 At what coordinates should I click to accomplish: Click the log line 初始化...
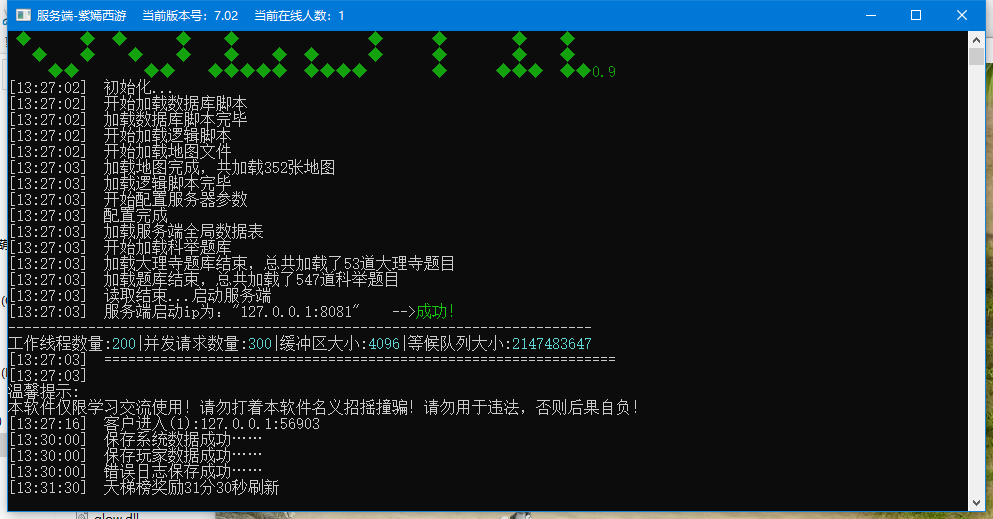tap(138, 87)
